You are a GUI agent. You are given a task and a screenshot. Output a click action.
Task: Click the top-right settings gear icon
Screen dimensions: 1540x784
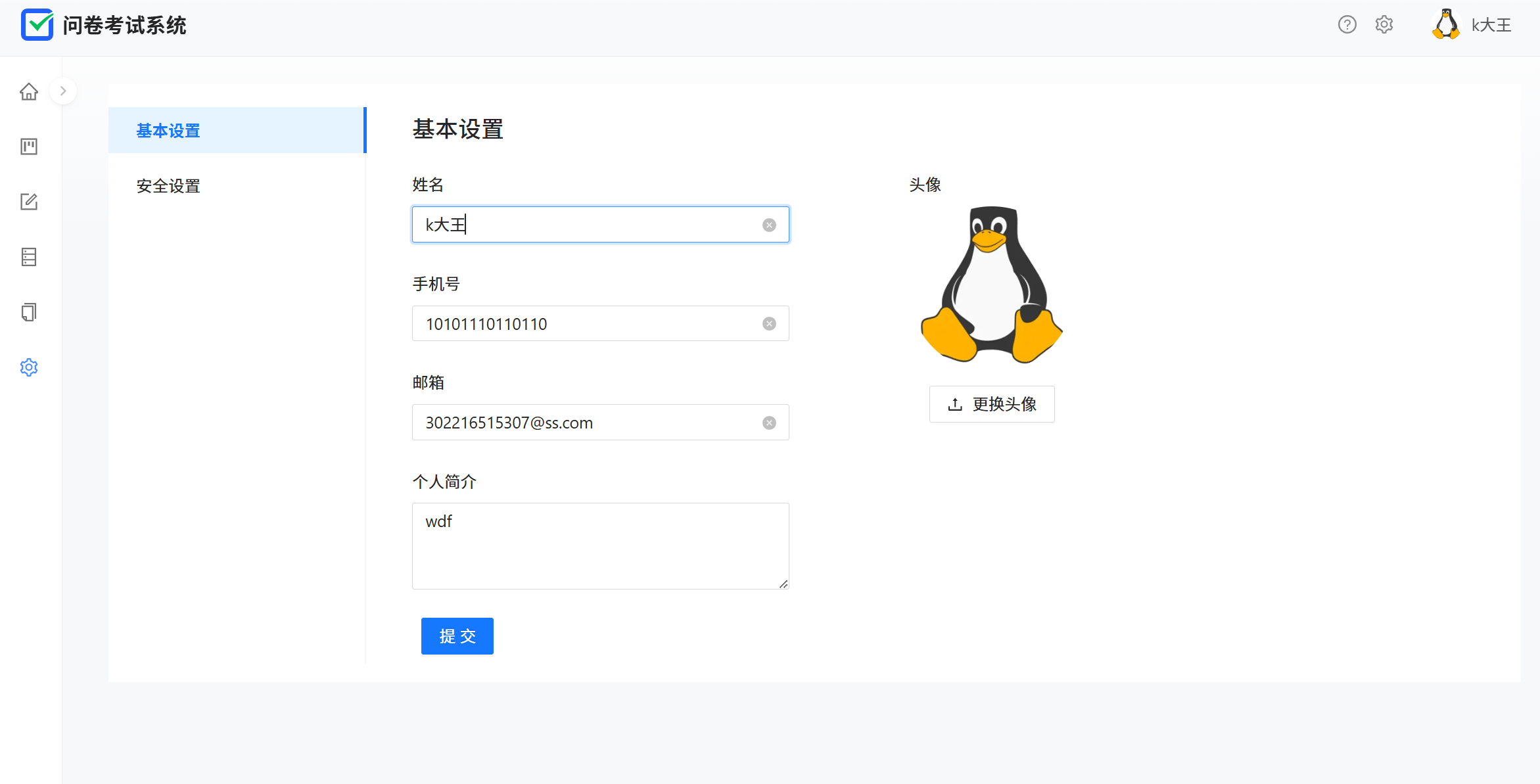tap(1384, 25)
